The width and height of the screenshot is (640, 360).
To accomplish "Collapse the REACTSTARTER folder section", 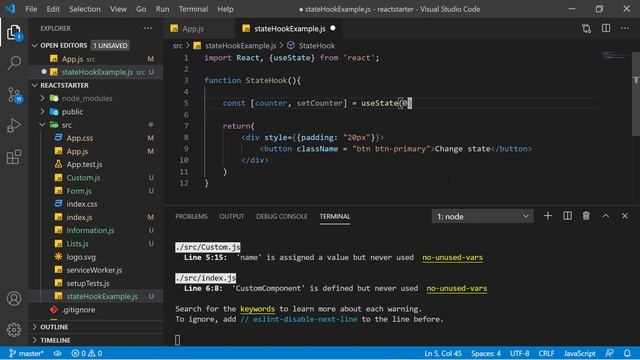I will pyautogui.click(x=35, y=85).
